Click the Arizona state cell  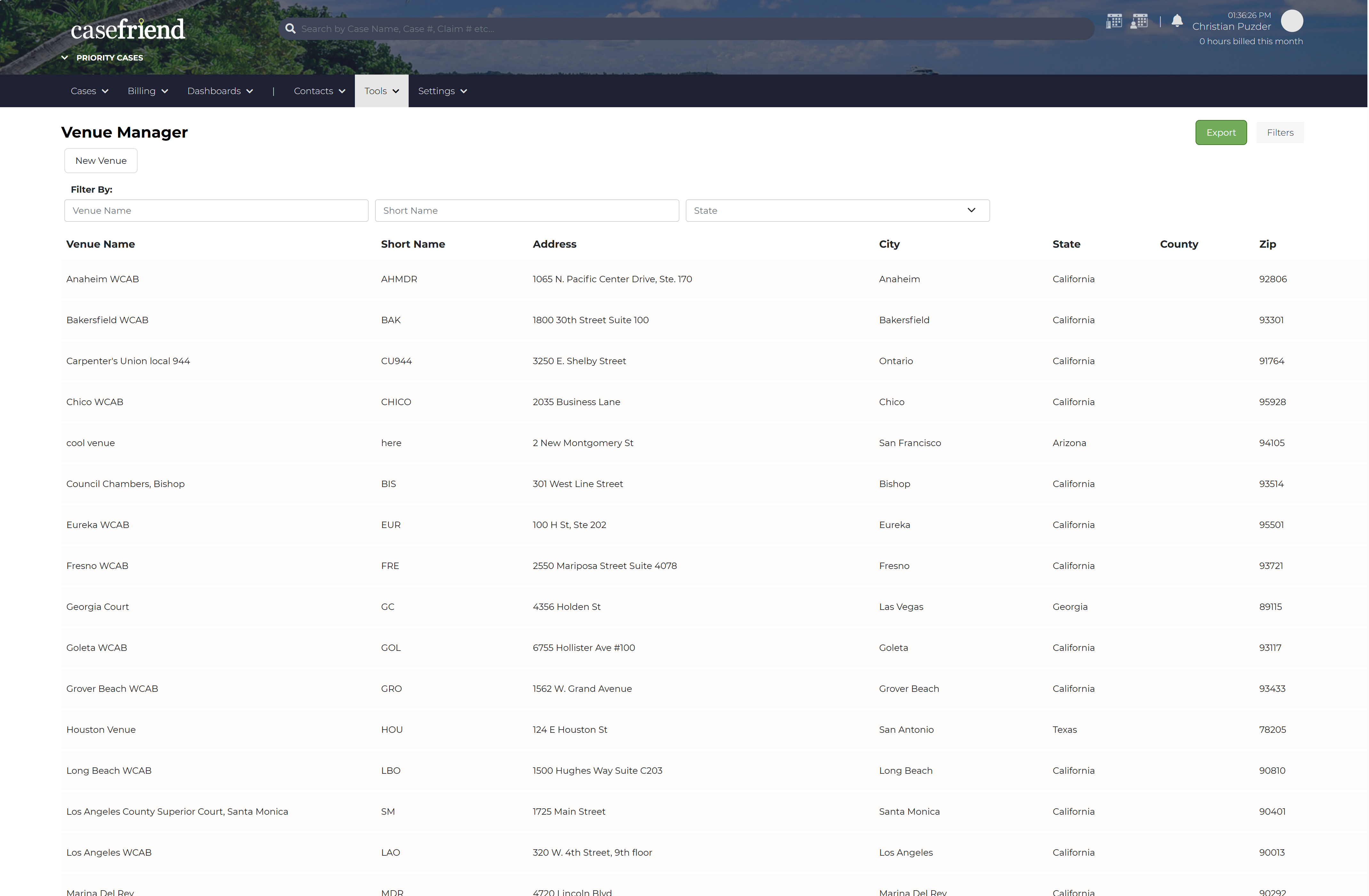(1069, 443)
